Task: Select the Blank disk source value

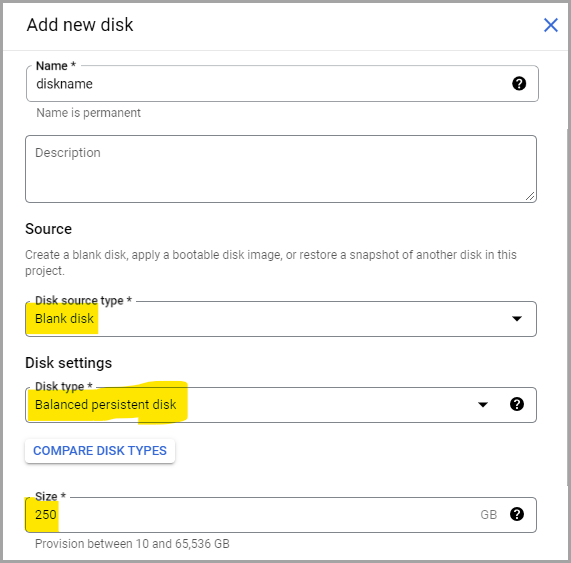Action: click(64, 319)
